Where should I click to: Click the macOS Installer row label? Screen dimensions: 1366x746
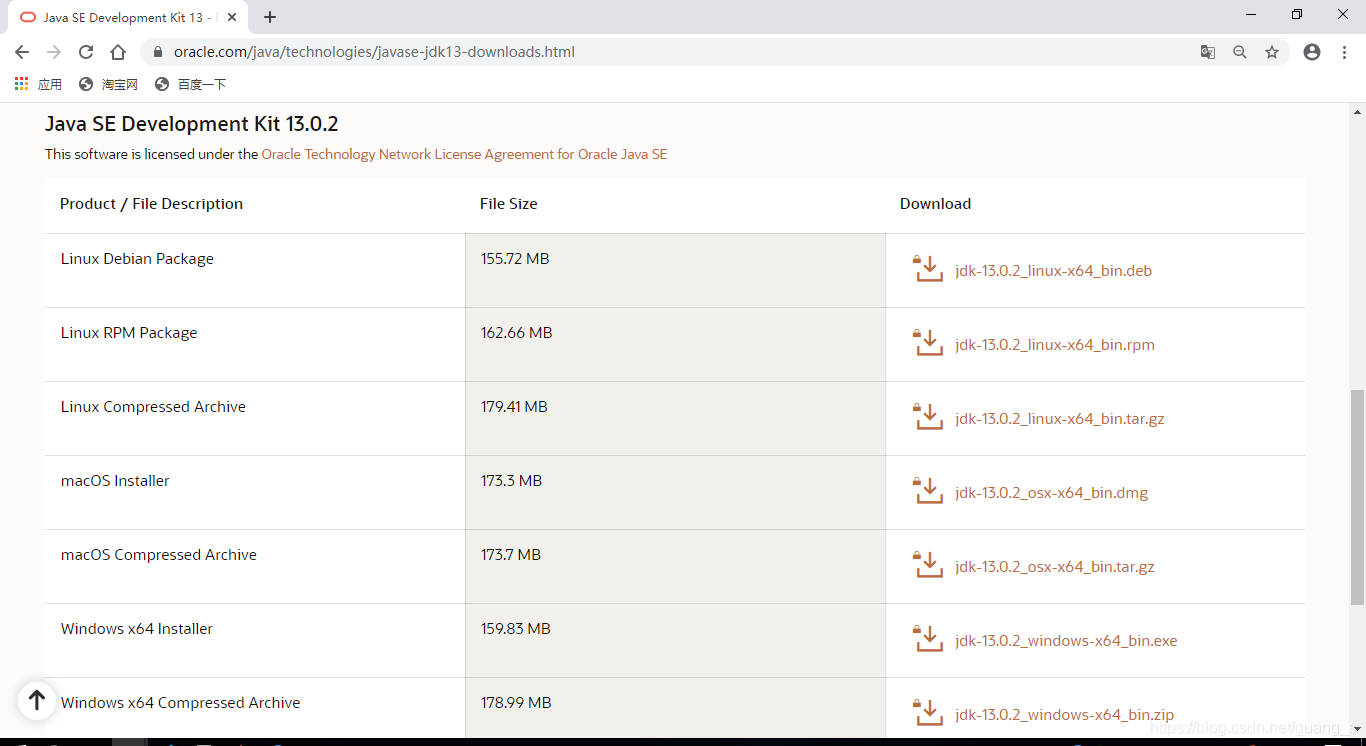click(115, 480)
